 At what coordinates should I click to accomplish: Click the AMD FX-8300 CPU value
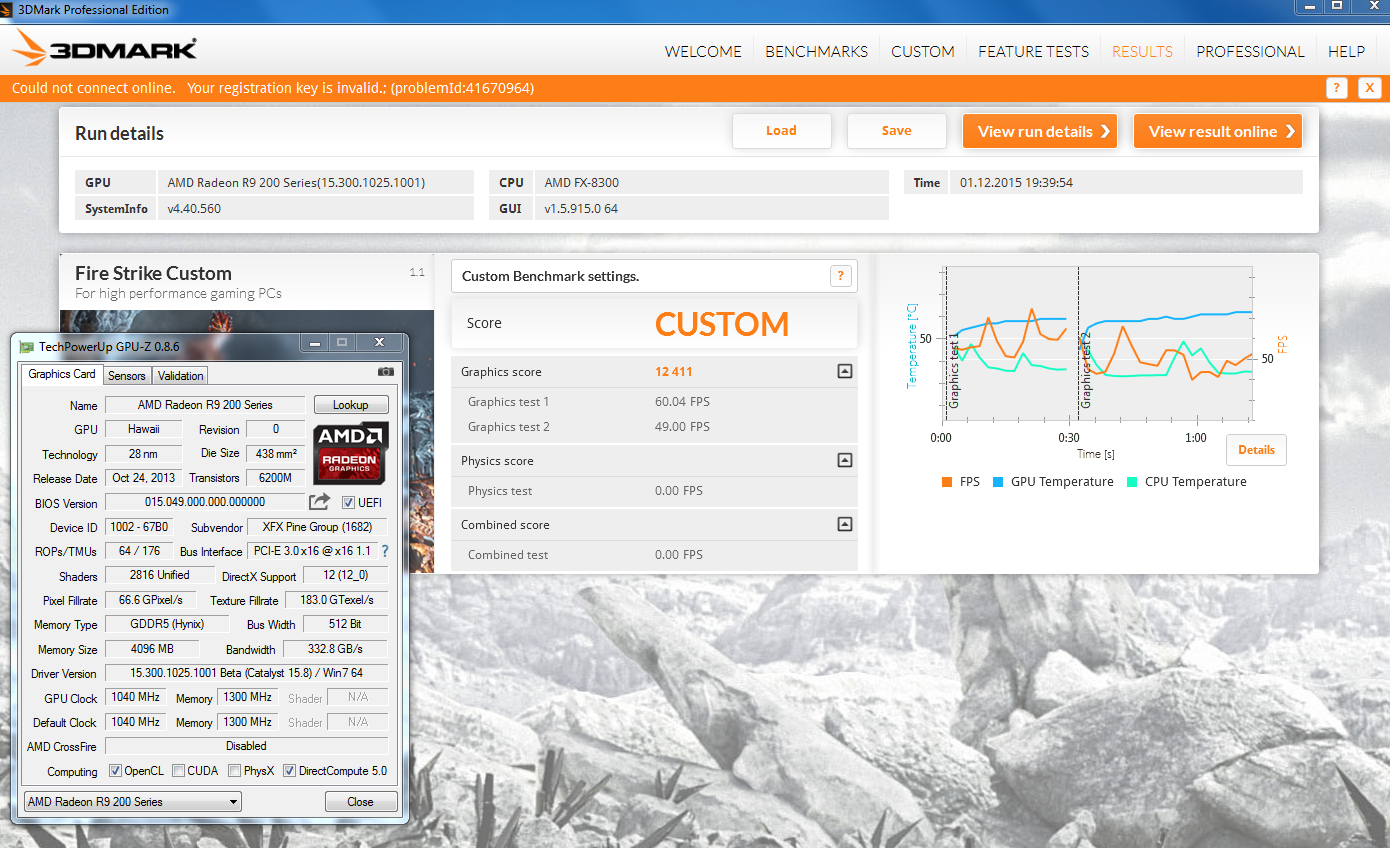(x=582, y=183)
